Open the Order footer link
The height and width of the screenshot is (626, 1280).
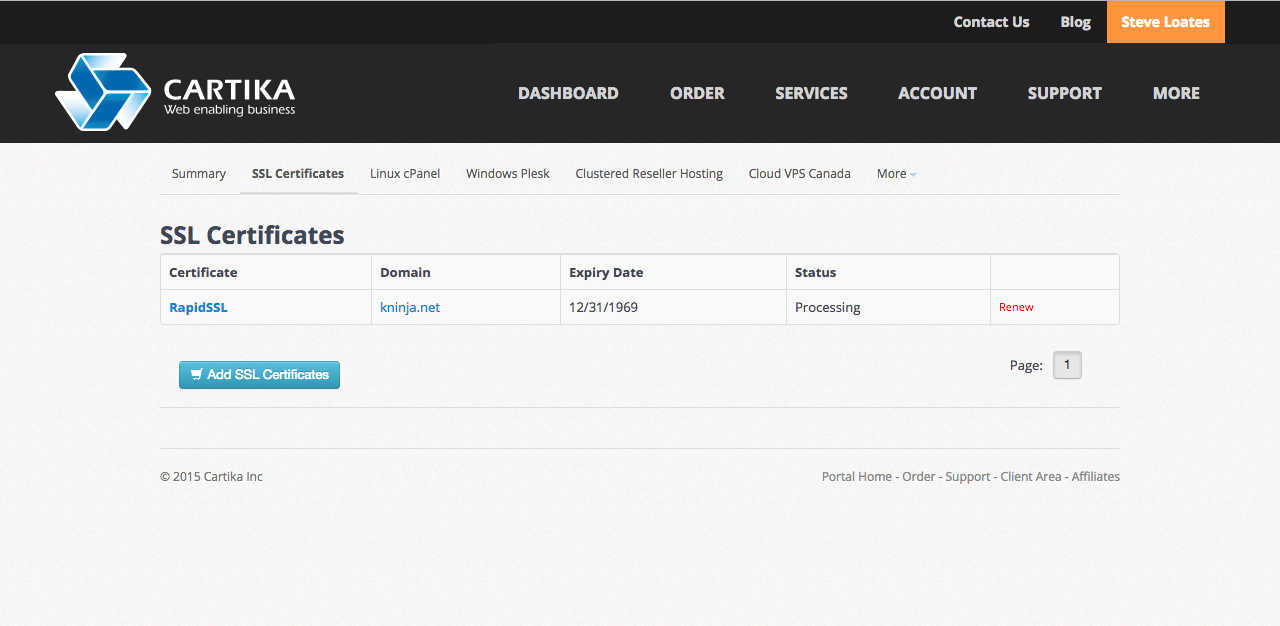[x=919, y=476]
